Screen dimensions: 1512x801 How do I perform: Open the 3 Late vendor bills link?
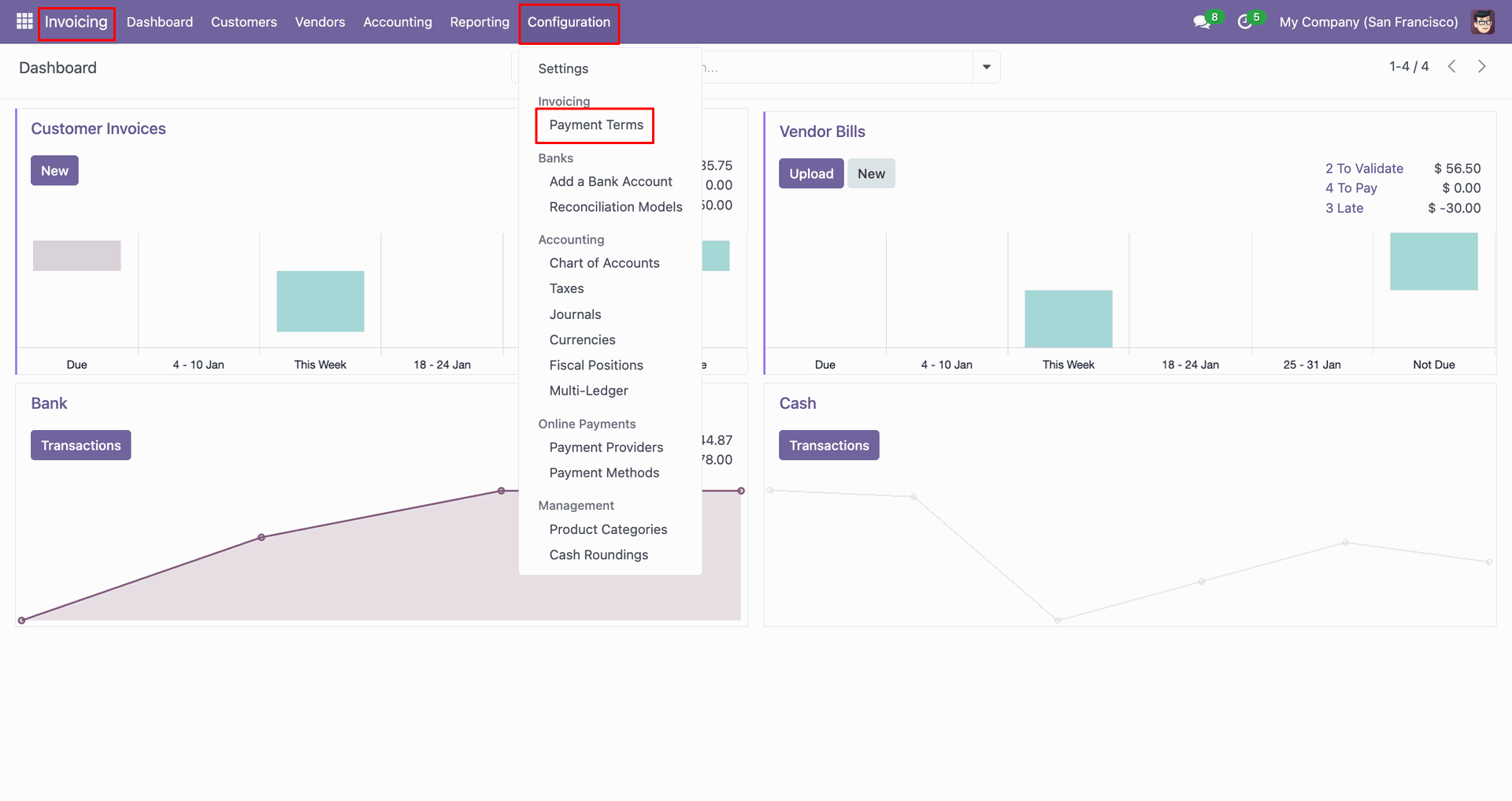[x=1344, y=208]
